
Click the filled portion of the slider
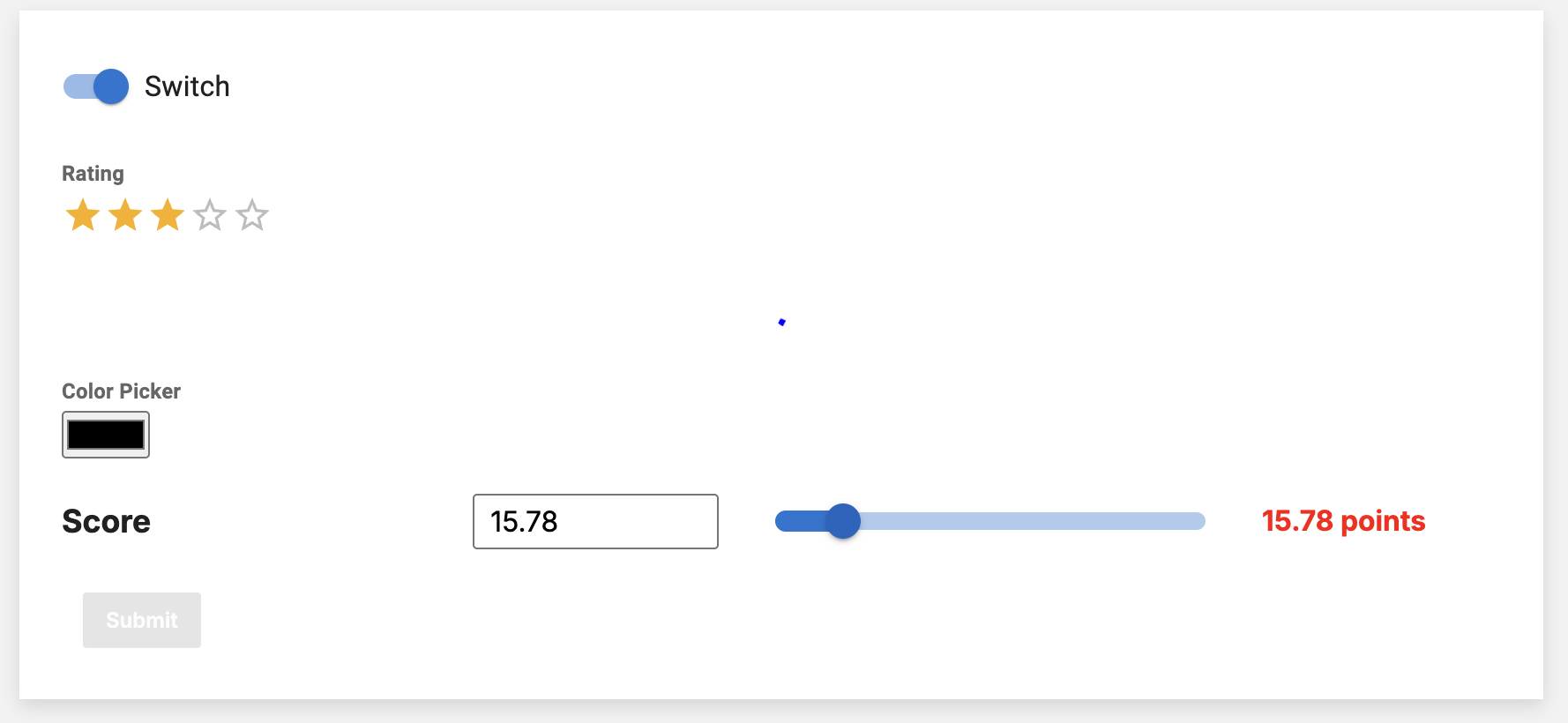802,521
